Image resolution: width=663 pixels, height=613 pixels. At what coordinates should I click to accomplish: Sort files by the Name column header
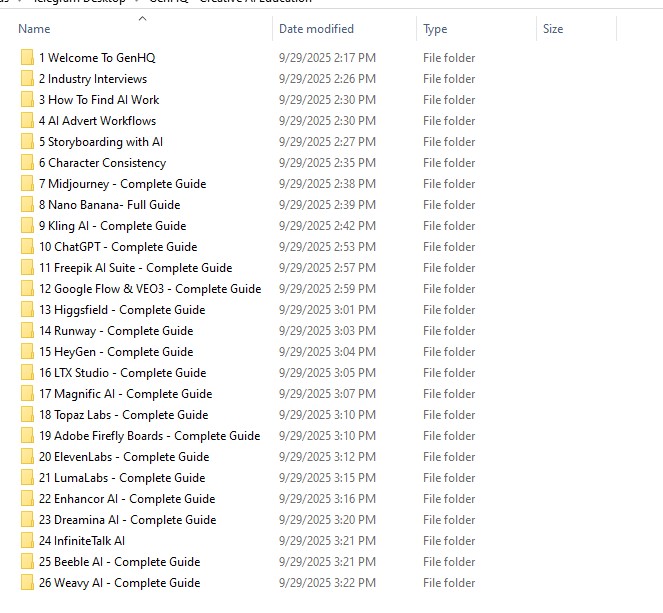pyautogui.click(x=34, y=29)
